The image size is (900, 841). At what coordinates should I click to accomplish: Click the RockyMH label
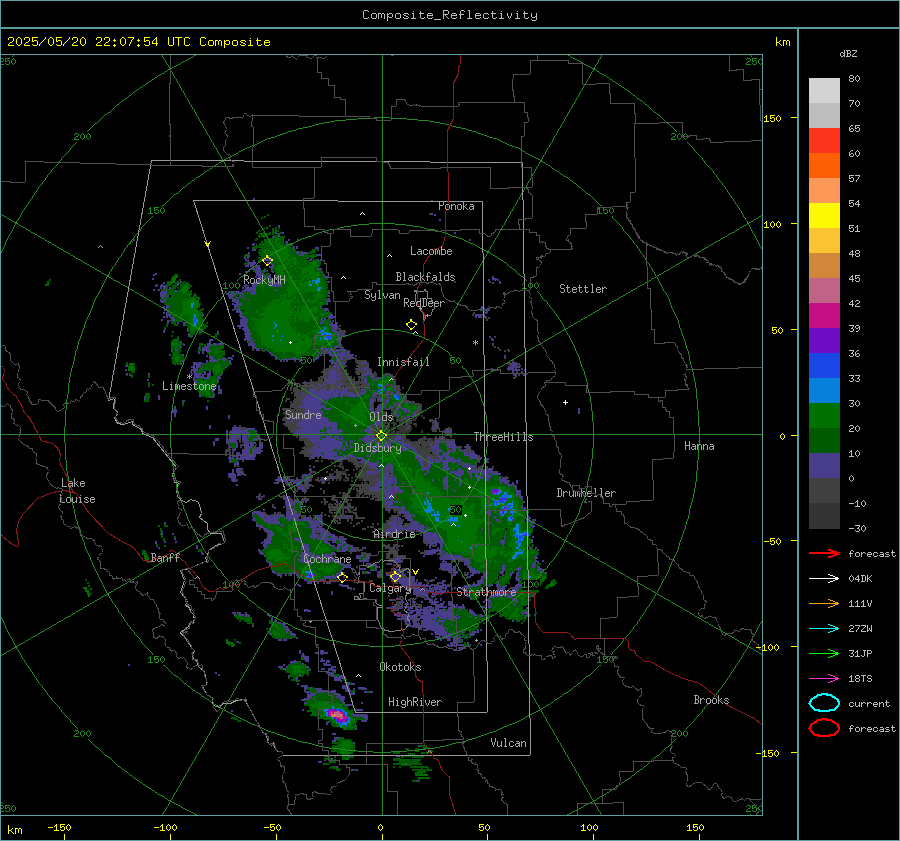click(264, 280)
